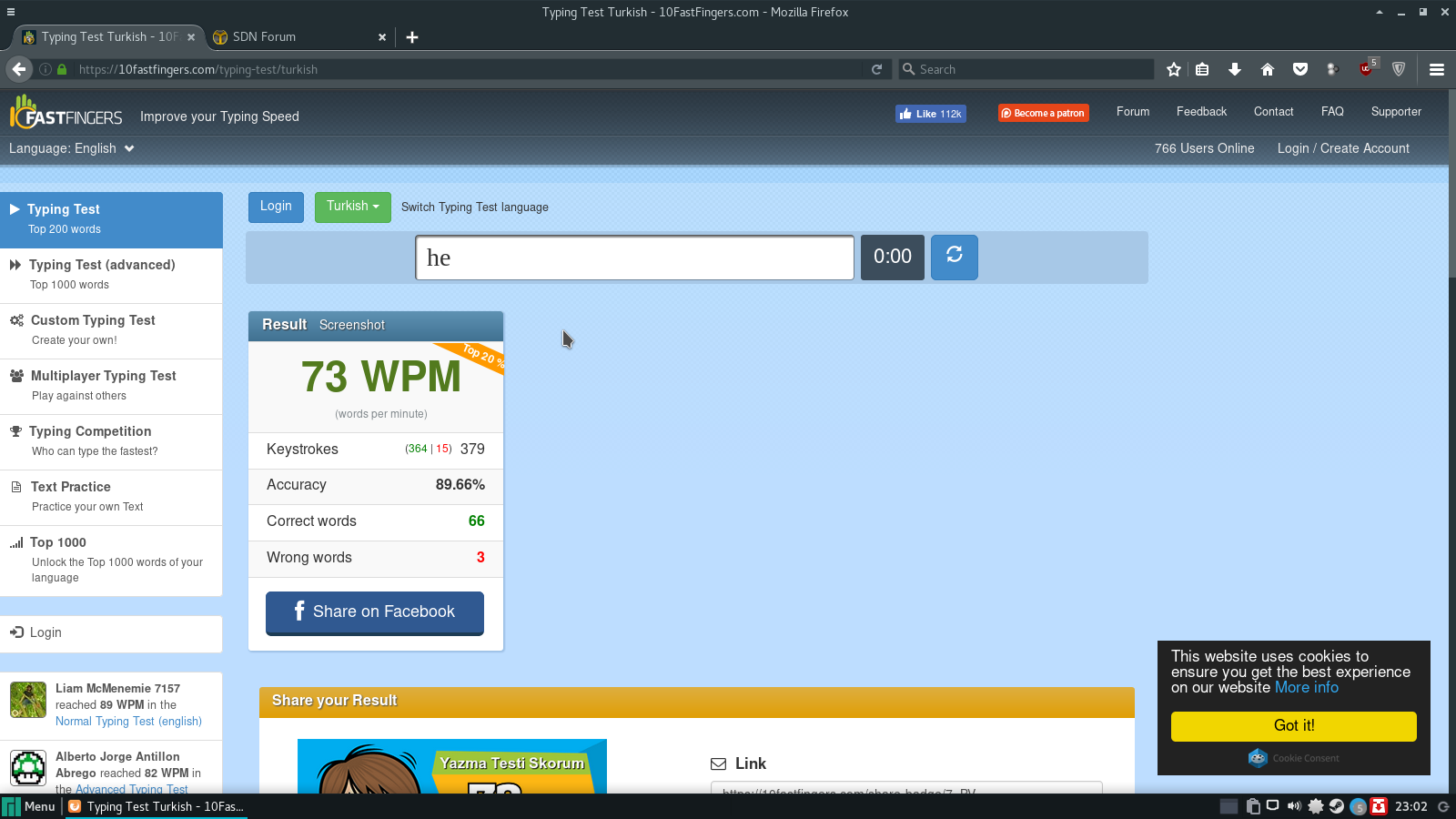Click the browser Search box
1456x819 pixels.
(x=1026, y=69)
